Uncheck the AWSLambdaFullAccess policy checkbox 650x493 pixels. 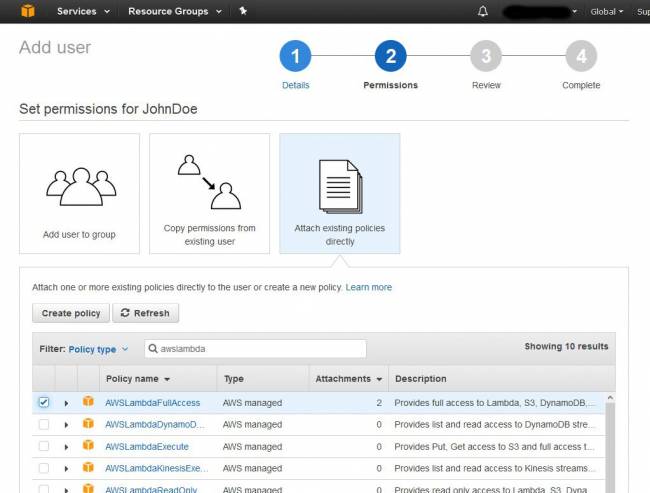coord(43,403)
